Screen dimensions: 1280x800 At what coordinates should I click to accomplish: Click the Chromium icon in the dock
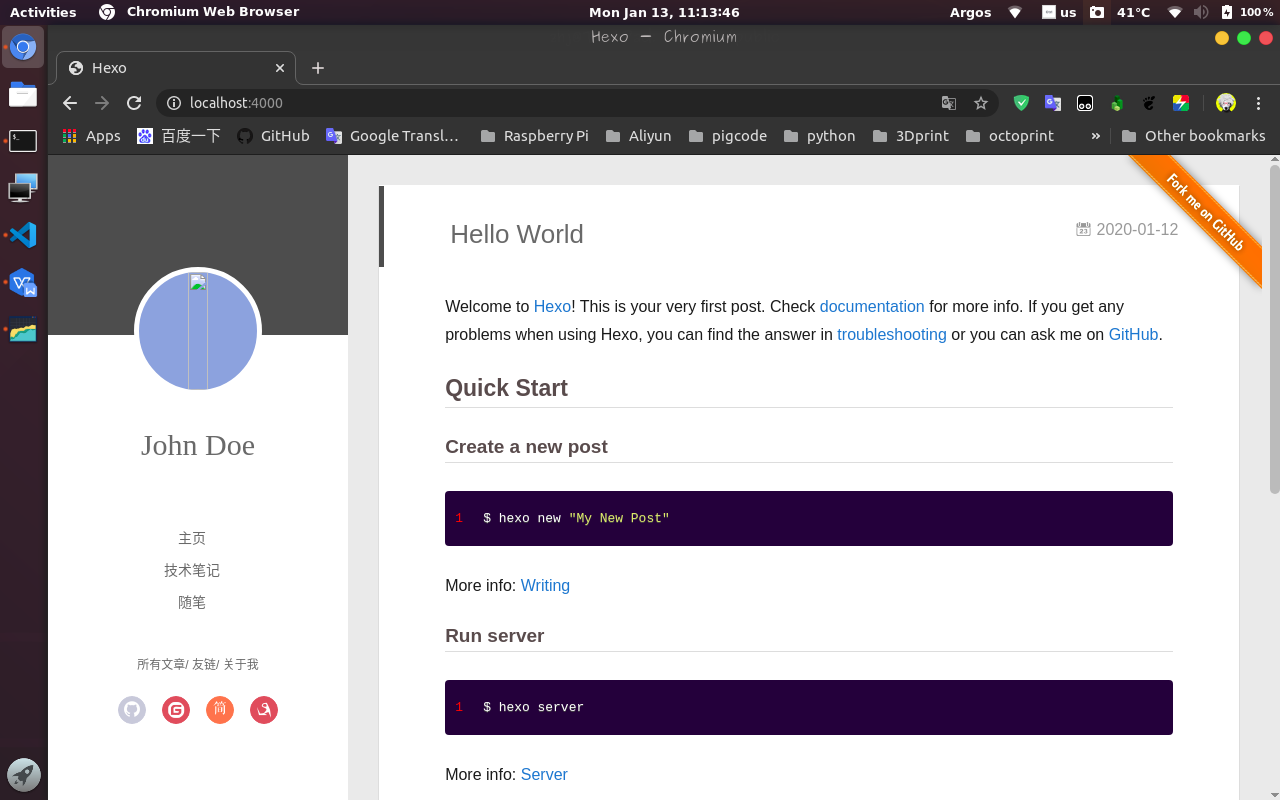23,47
